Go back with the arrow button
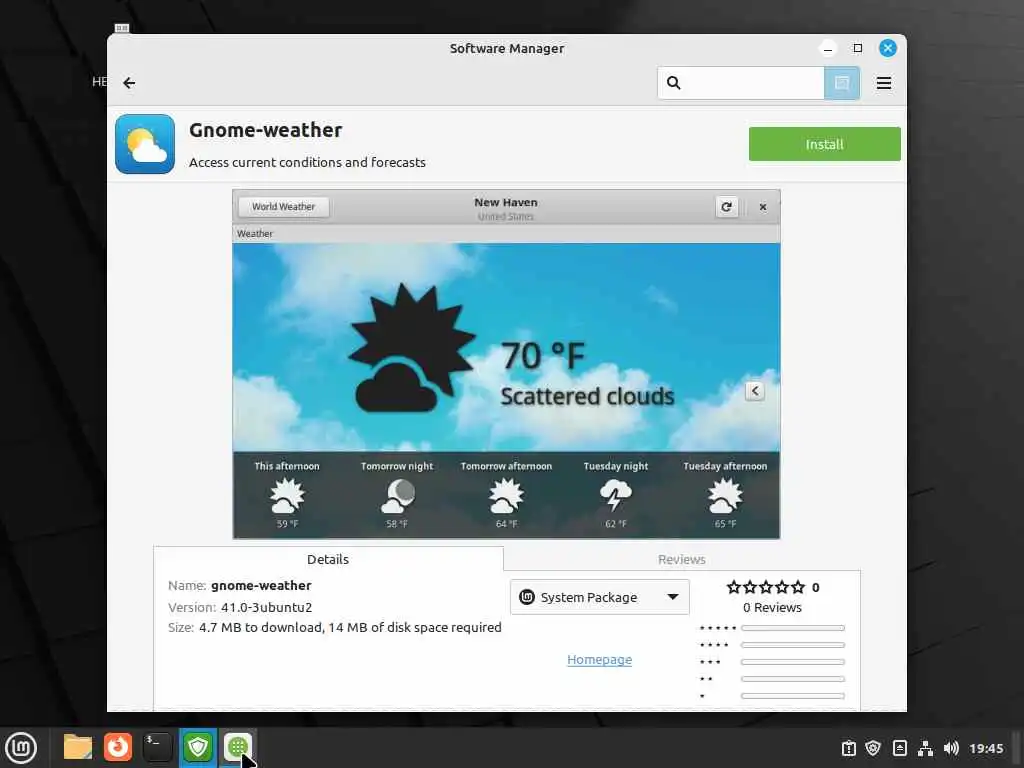 pyautogui.click(x=129, y=83)
